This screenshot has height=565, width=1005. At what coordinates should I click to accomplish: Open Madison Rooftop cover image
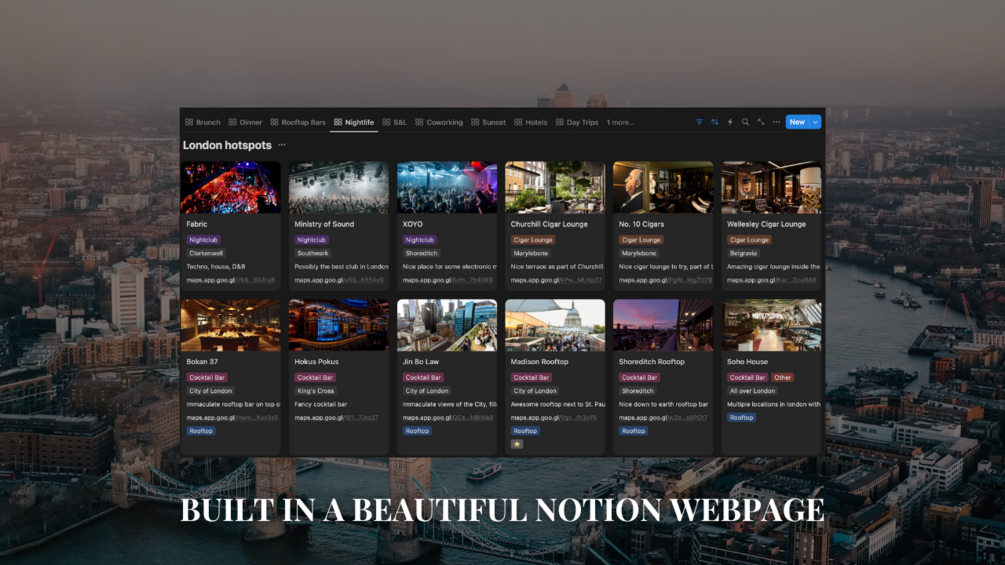(555, 325)
